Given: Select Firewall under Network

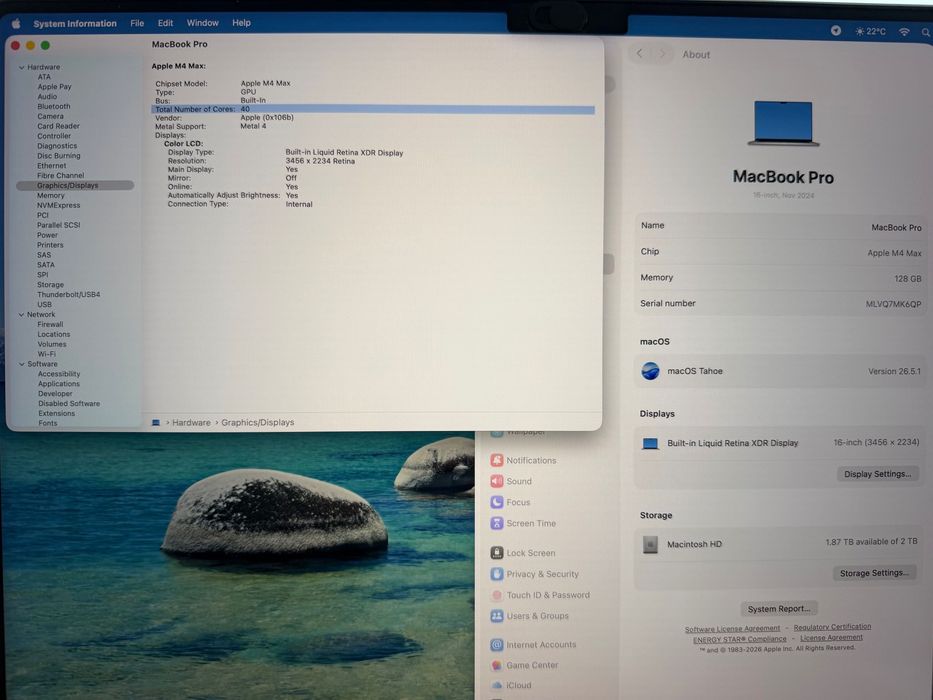Looking at the screenshot, I should (x=50, y=324).
